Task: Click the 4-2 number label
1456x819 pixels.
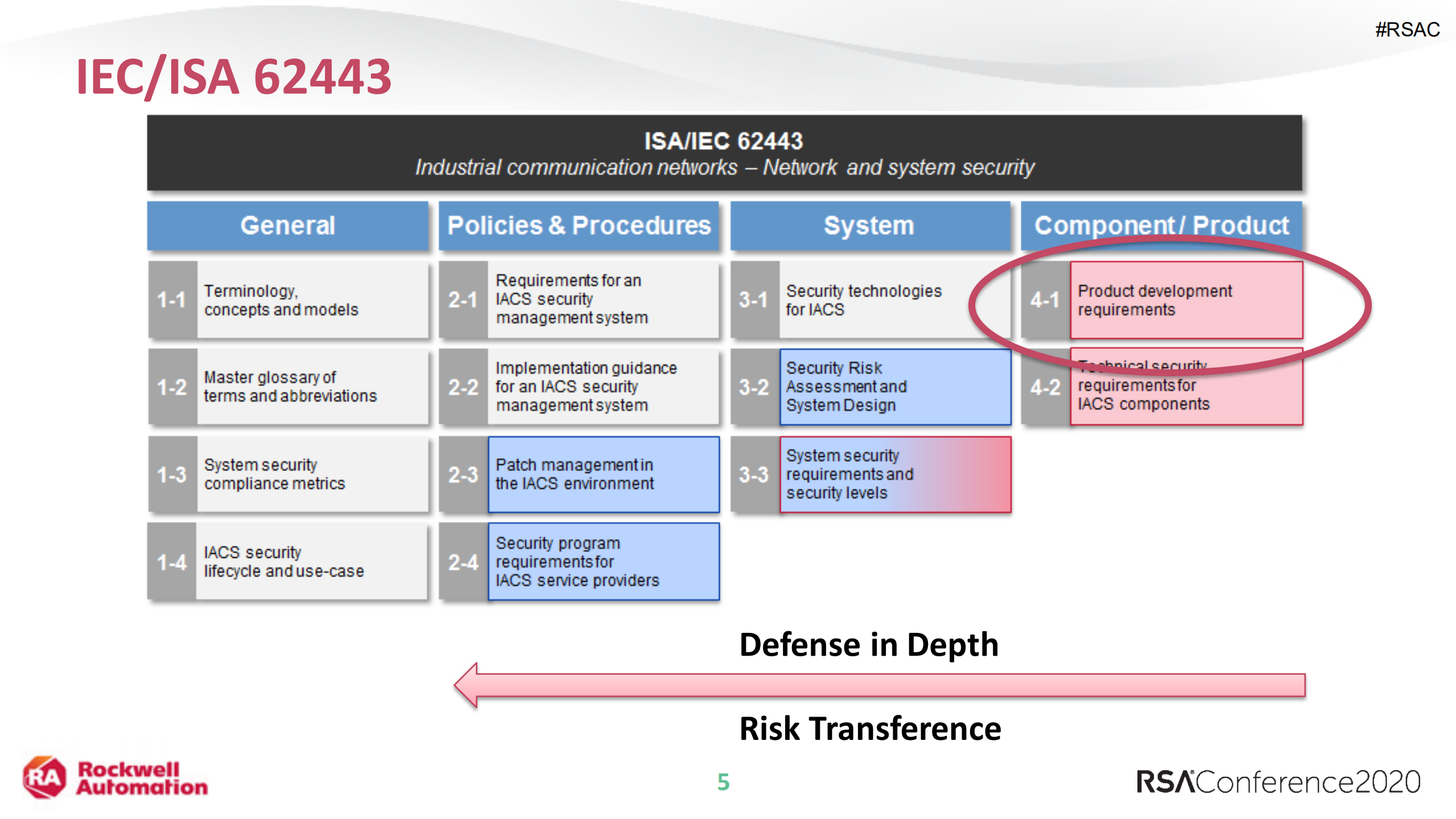Action: [1045, 388]
